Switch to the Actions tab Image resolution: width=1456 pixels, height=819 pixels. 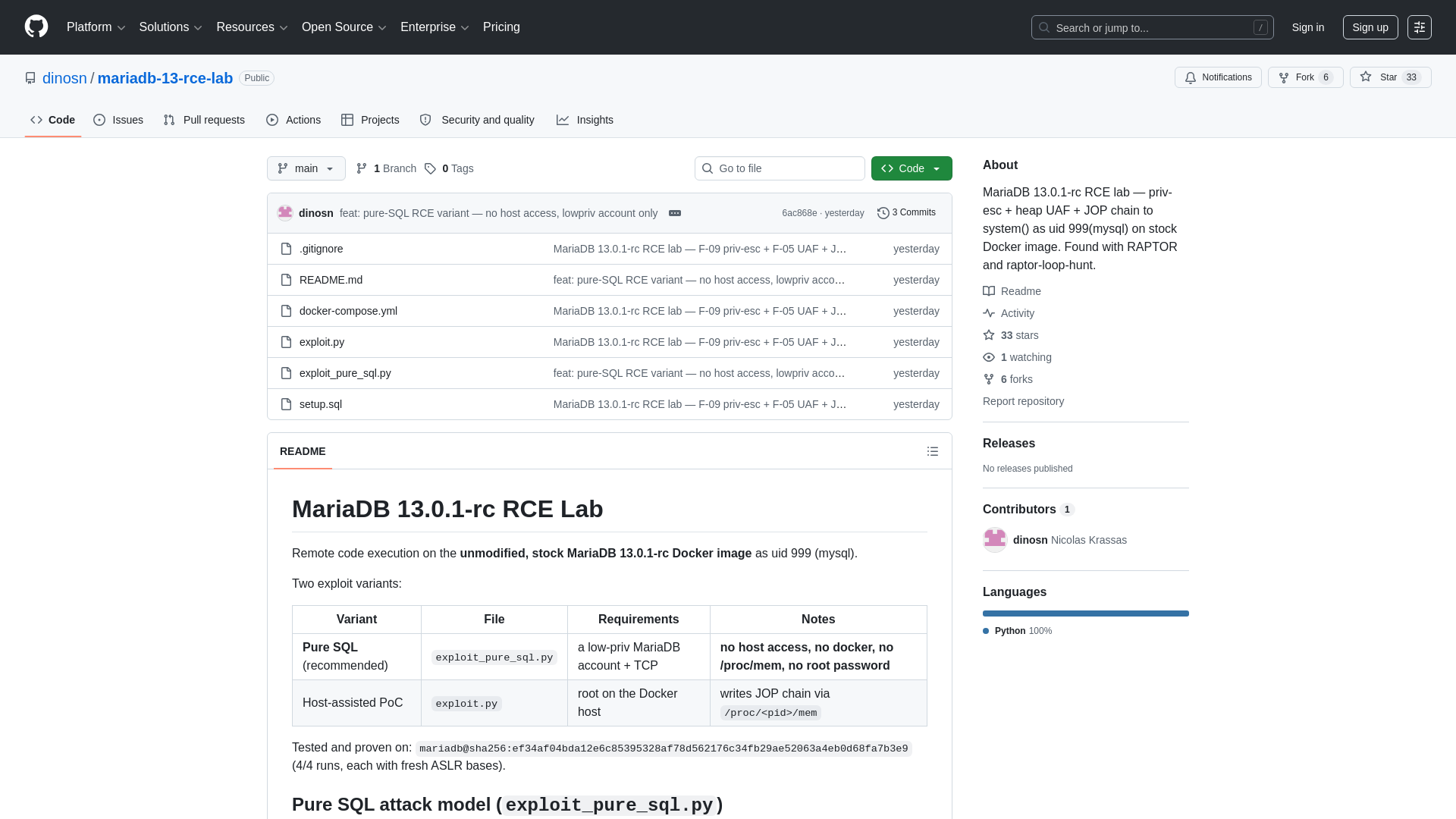tap(293, 120)
